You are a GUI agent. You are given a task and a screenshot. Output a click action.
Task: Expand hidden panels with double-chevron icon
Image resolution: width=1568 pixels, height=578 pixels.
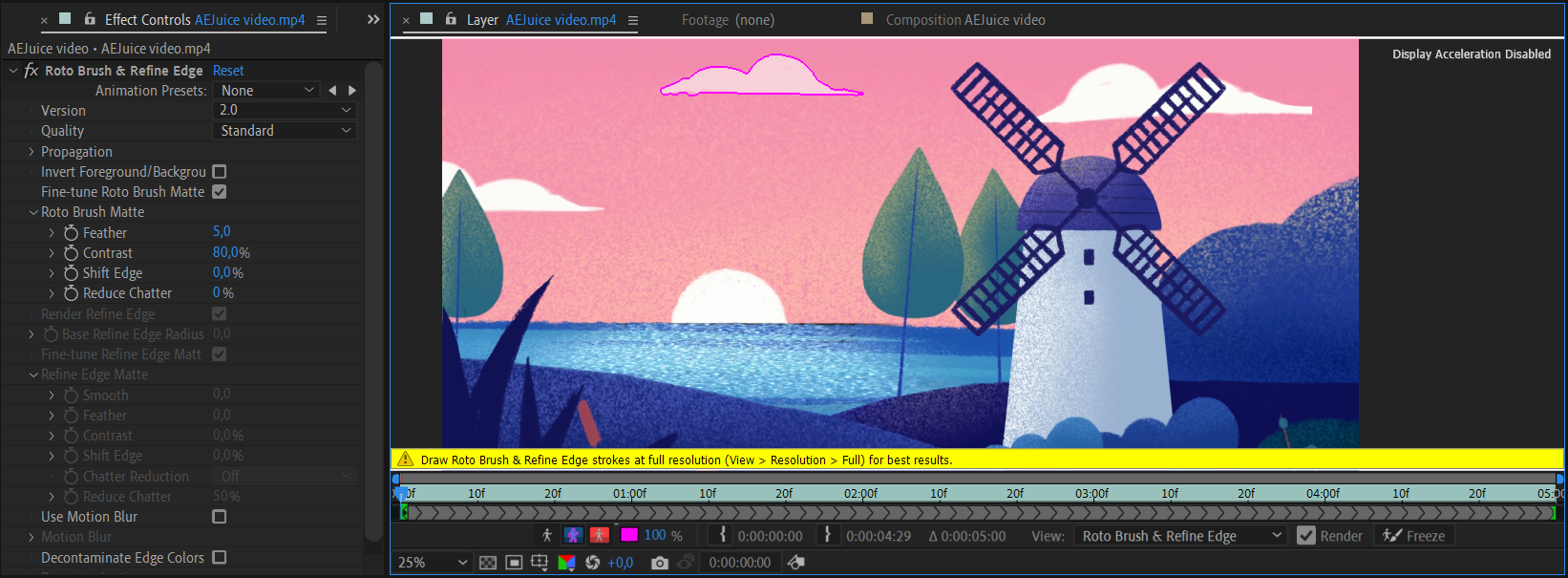(x=373, y=19)
